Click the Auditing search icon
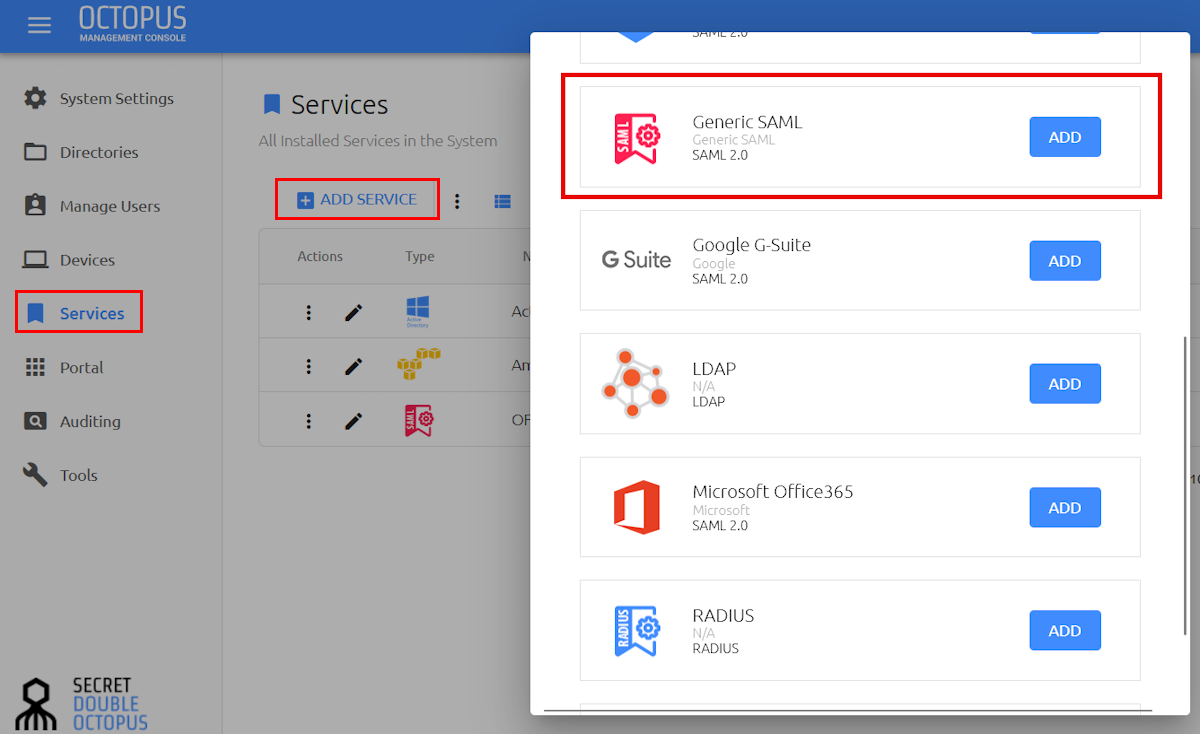Screen dimensions: 1200x734 point(35,421)
